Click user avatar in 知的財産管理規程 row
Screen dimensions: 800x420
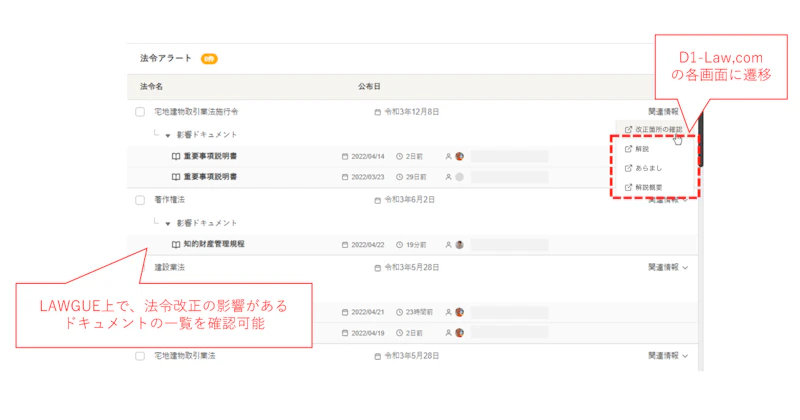pyautogui.click(x=460, y=244)
